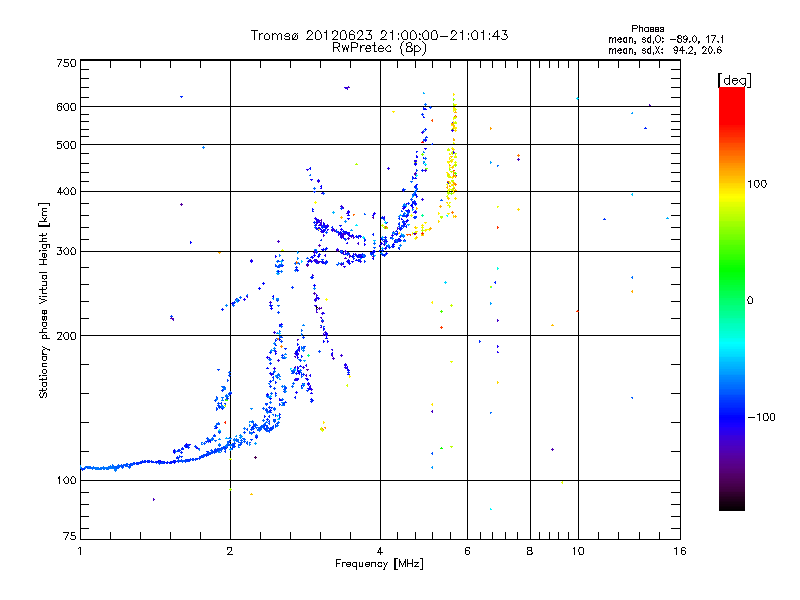This screenshot has width=800, height=600.
Task: Click the y-axis tick label '100' (left of plot)
Action: coord(66,480)
